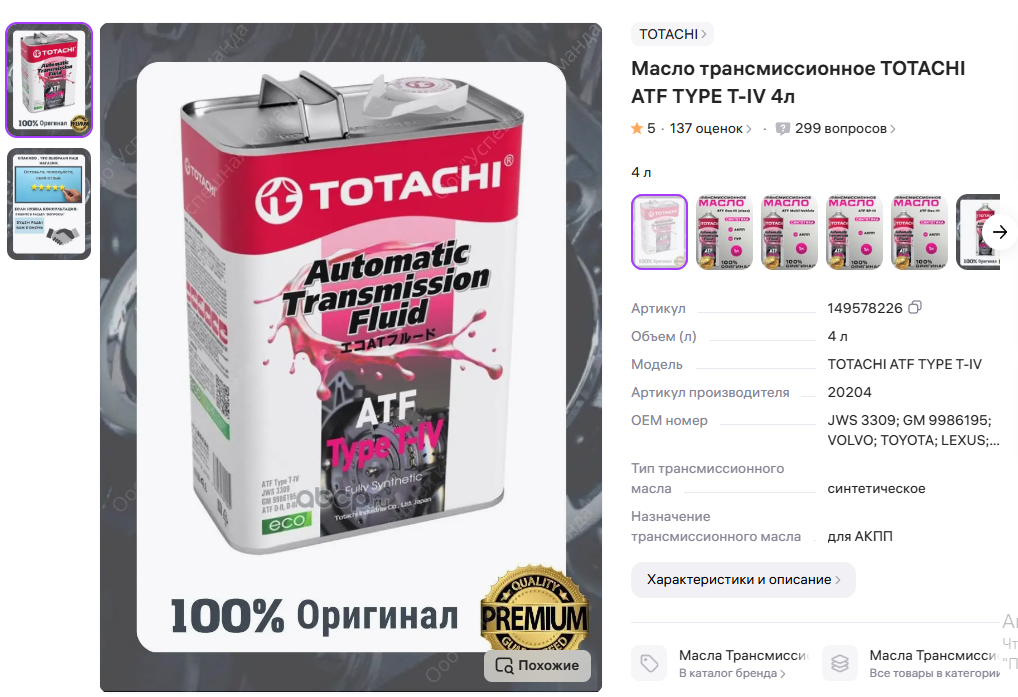Image resolution: width=1018 pixels, height=697 pixels.
Task: Select second gallery thumbnail with stars review
Action: [49, 204]
